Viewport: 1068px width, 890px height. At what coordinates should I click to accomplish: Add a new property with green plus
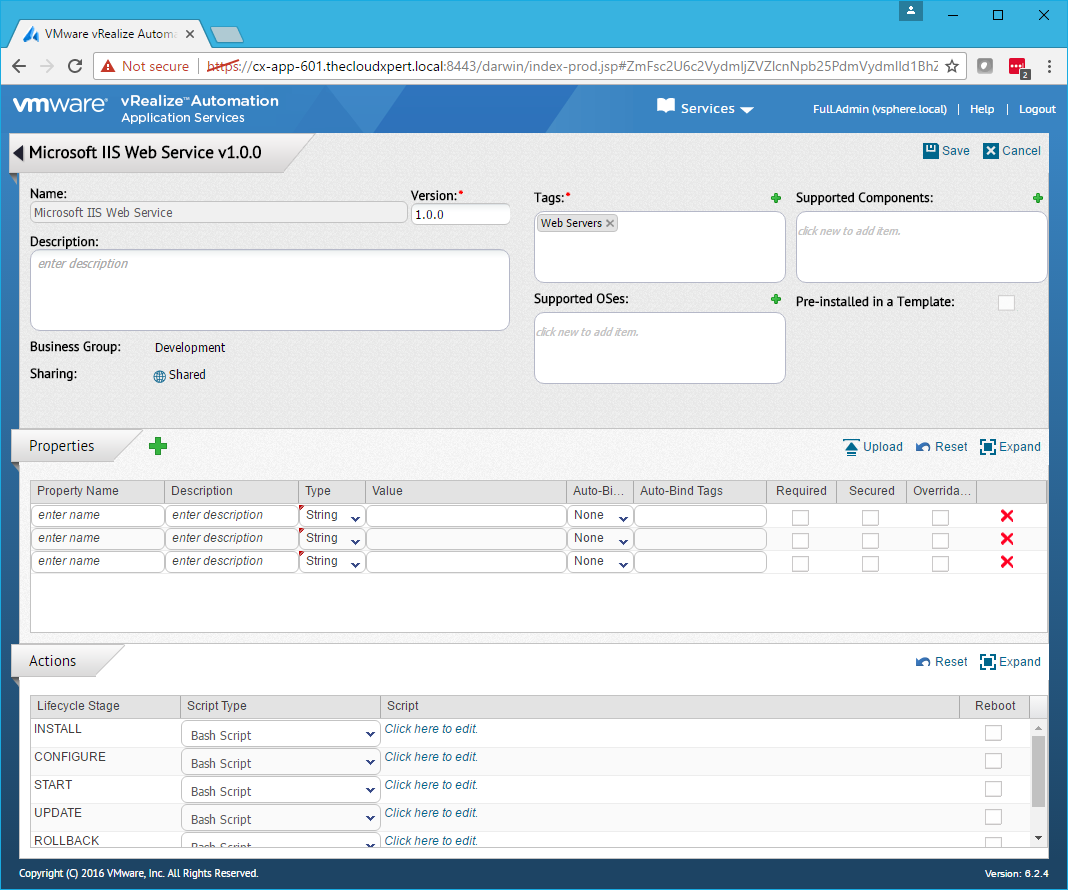158,446
